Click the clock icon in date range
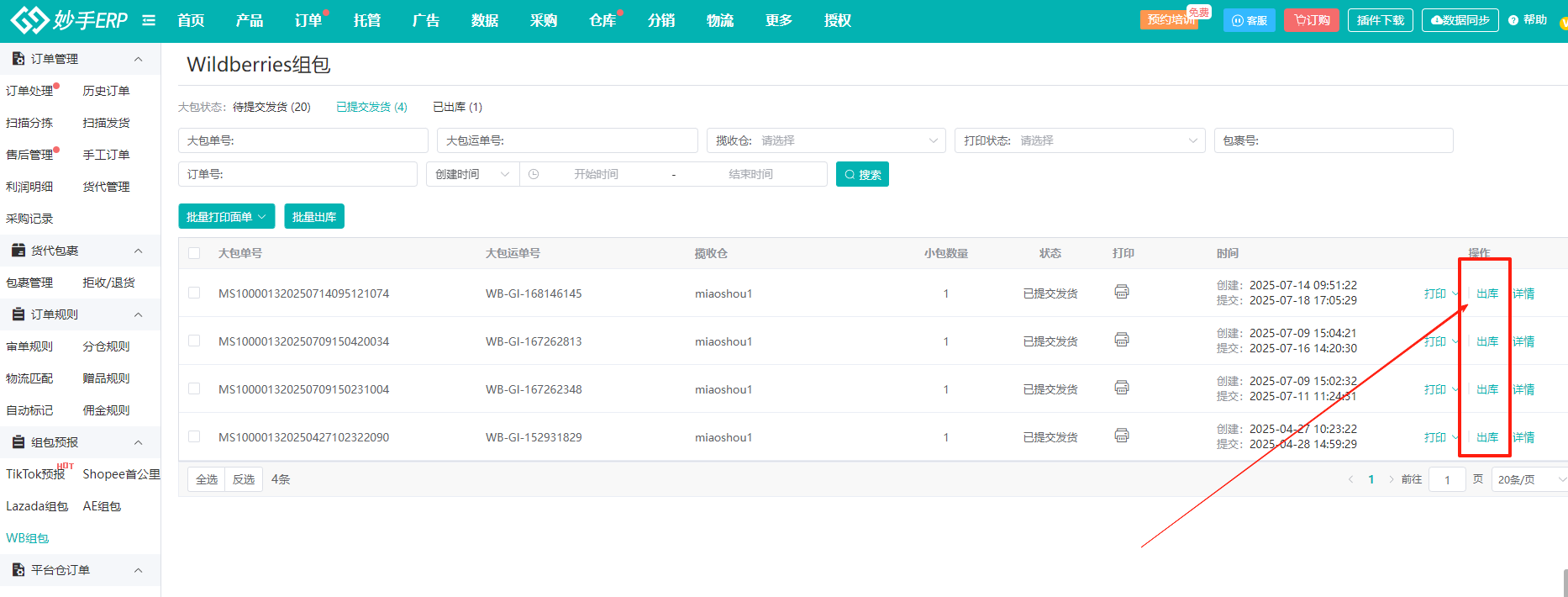Image resolution: width=1568 pixels, height=597 pixels. (534, 174)
